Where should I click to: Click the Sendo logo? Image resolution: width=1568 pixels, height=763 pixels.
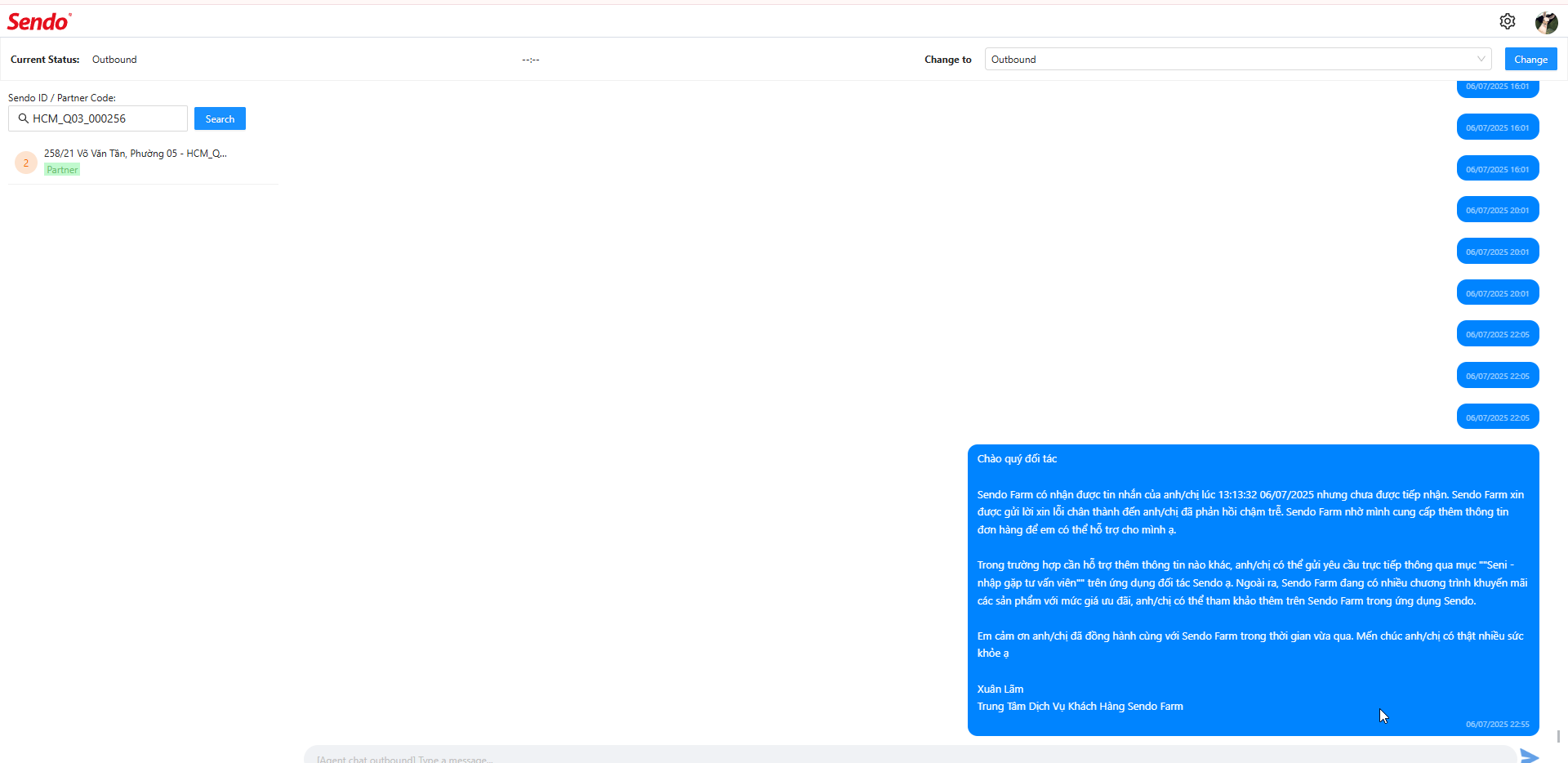coord(39,21)
